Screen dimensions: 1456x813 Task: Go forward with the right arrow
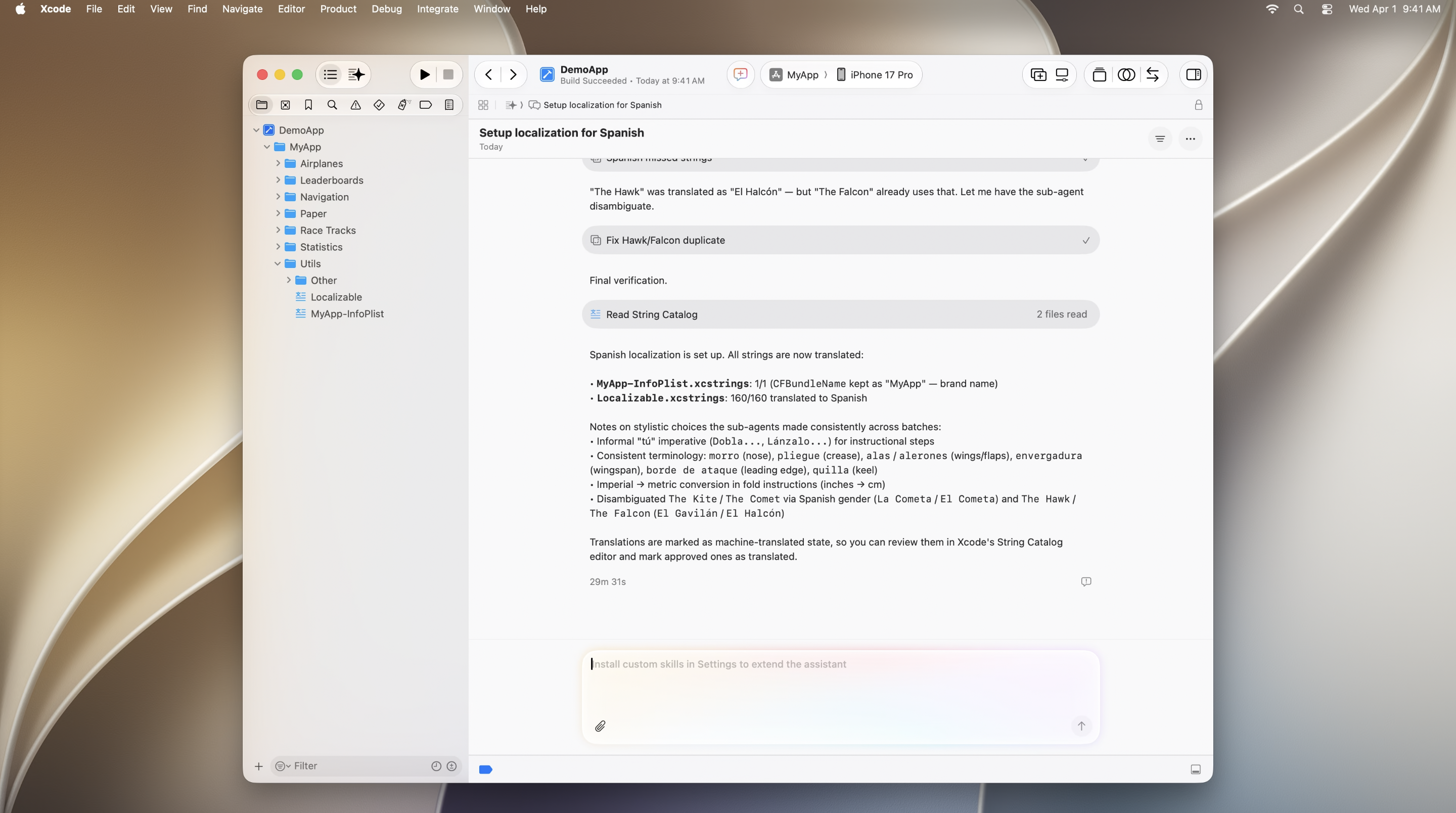click(513, 75)
